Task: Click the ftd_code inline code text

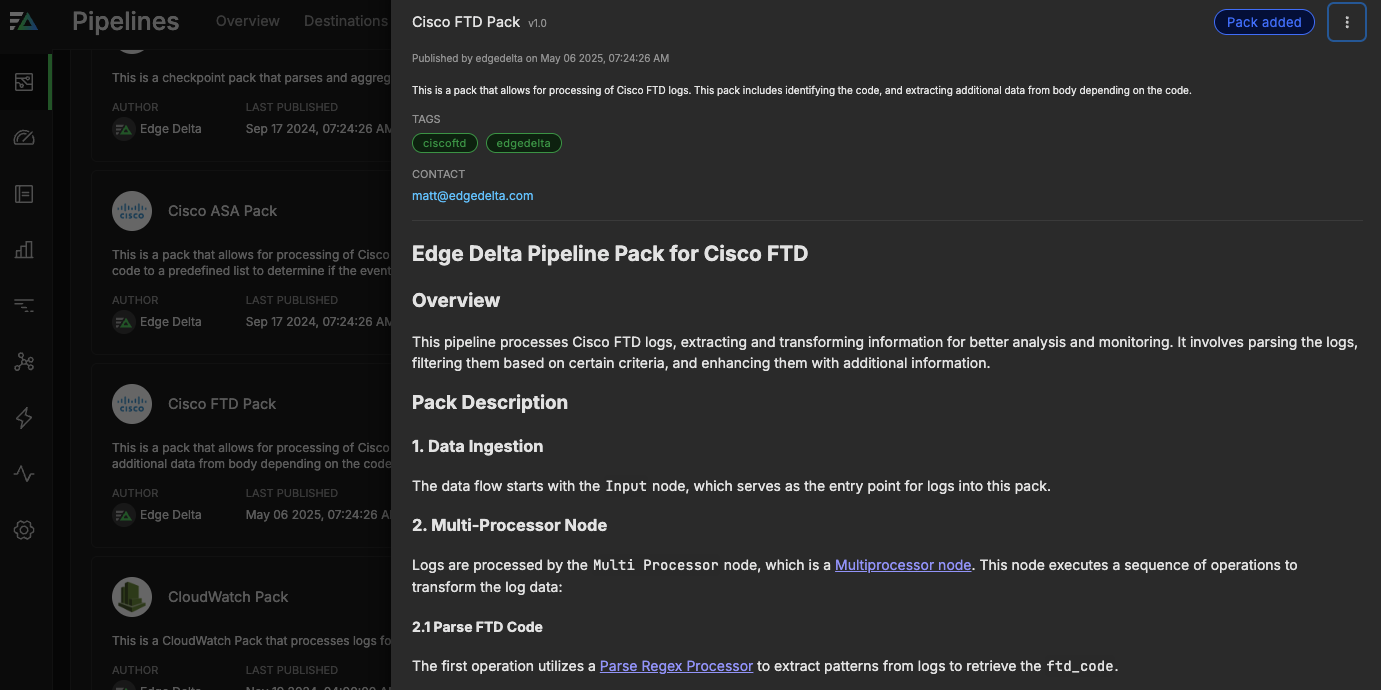Action: point(1081,666)
